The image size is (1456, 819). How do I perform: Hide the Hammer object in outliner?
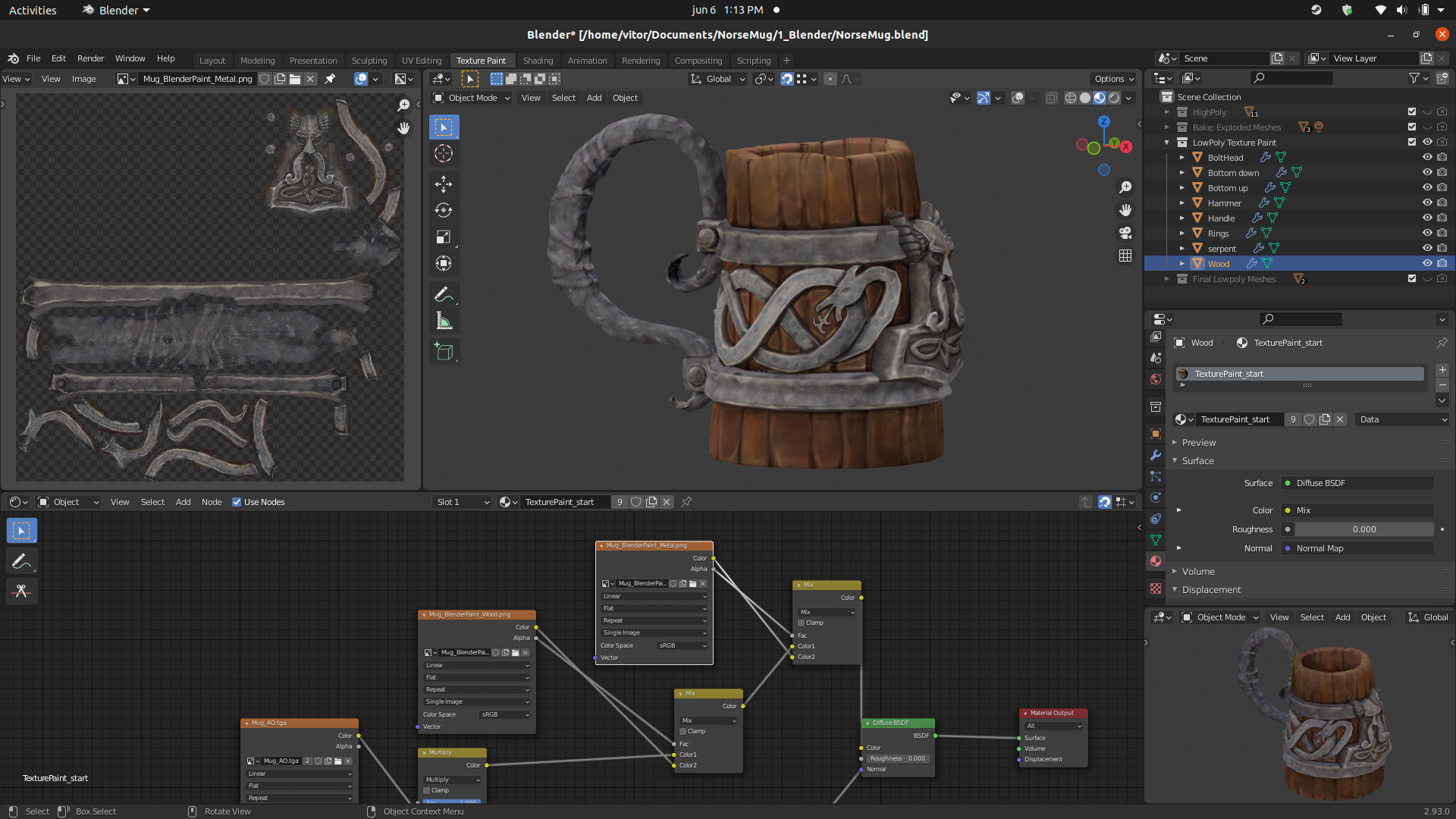coord(1427,203)
